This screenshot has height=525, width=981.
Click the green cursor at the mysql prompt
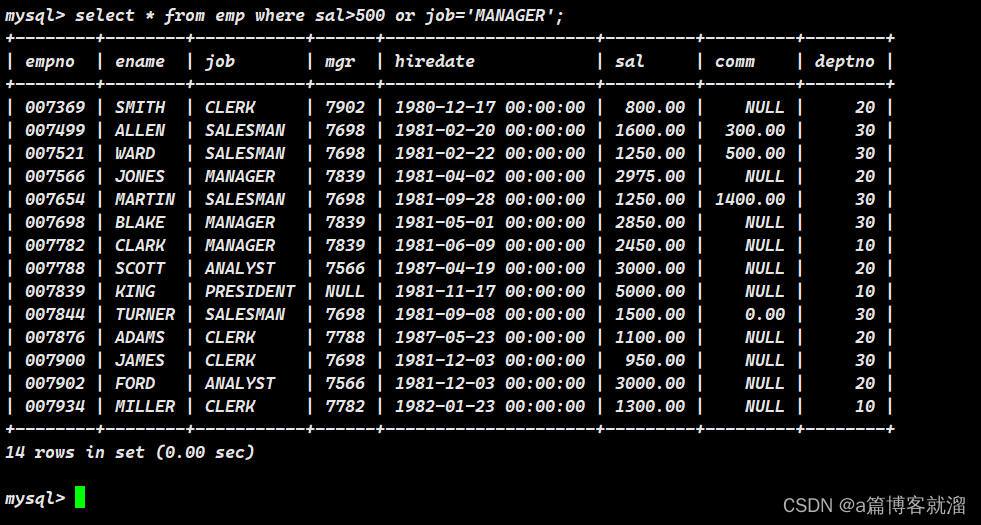pos(80,497)
